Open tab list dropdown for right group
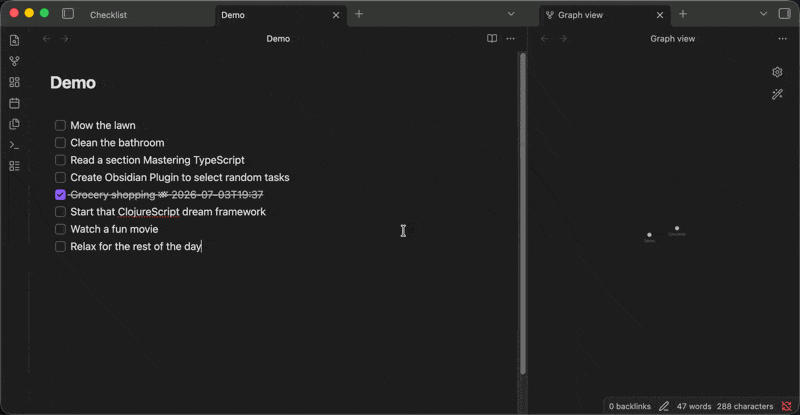 click(763, 14)
